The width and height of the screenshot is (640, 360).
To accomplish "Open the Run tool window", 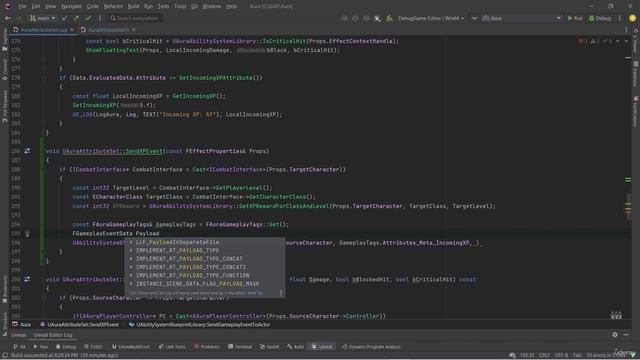I will click(x=40, y=347).
